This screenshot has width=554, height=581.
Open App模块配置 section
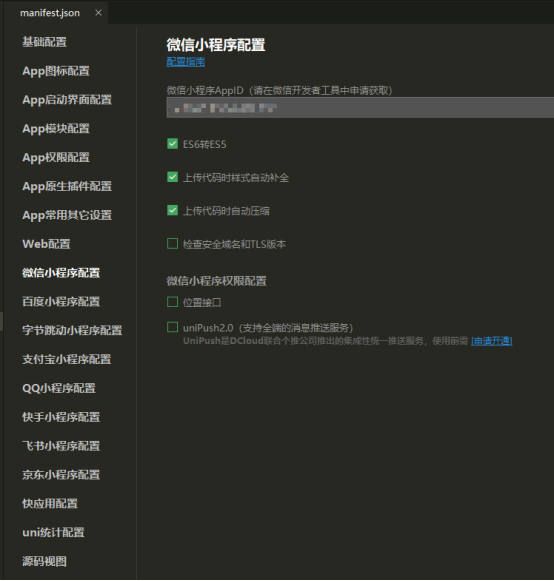pyautogui.click(x=56, y=129)
